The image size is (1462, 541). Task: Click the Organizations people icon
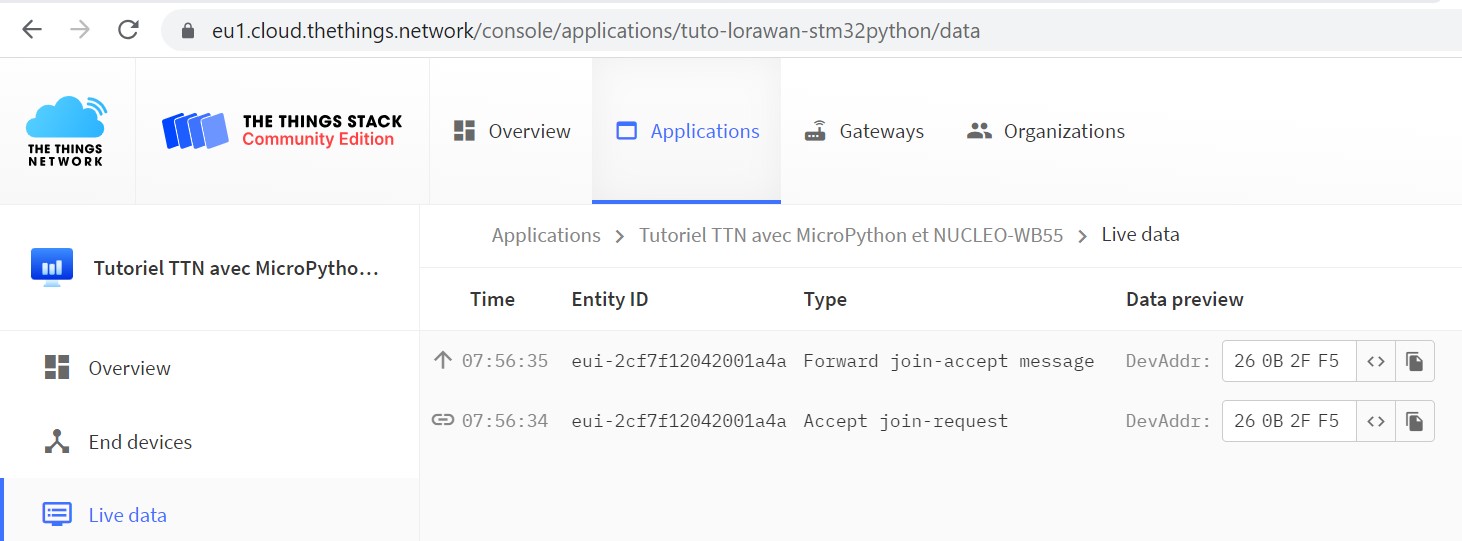click(x=979, y=131)
